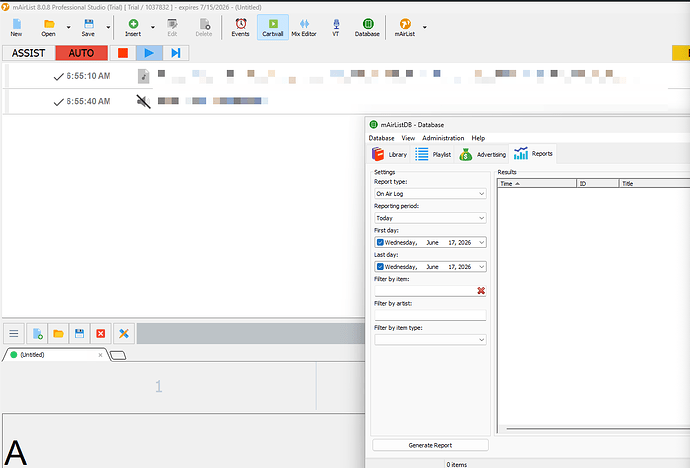Viewport: 690px width, 468px height.
Task: Add a new empty cartwall tab
Action: (x=117, y=355)
